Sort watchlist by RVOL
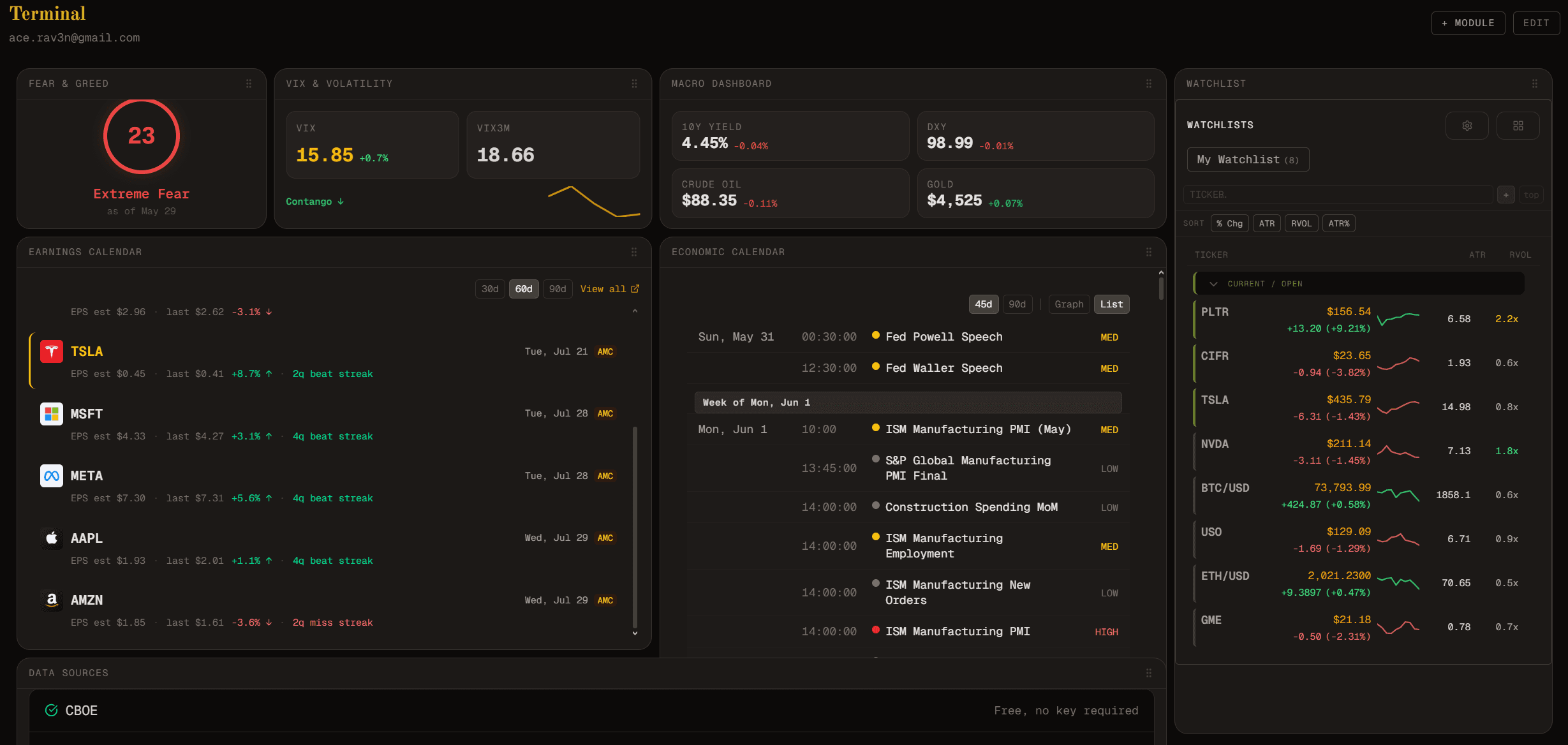The width and height of the screenshot is (1568, 745). point(1301,223)
